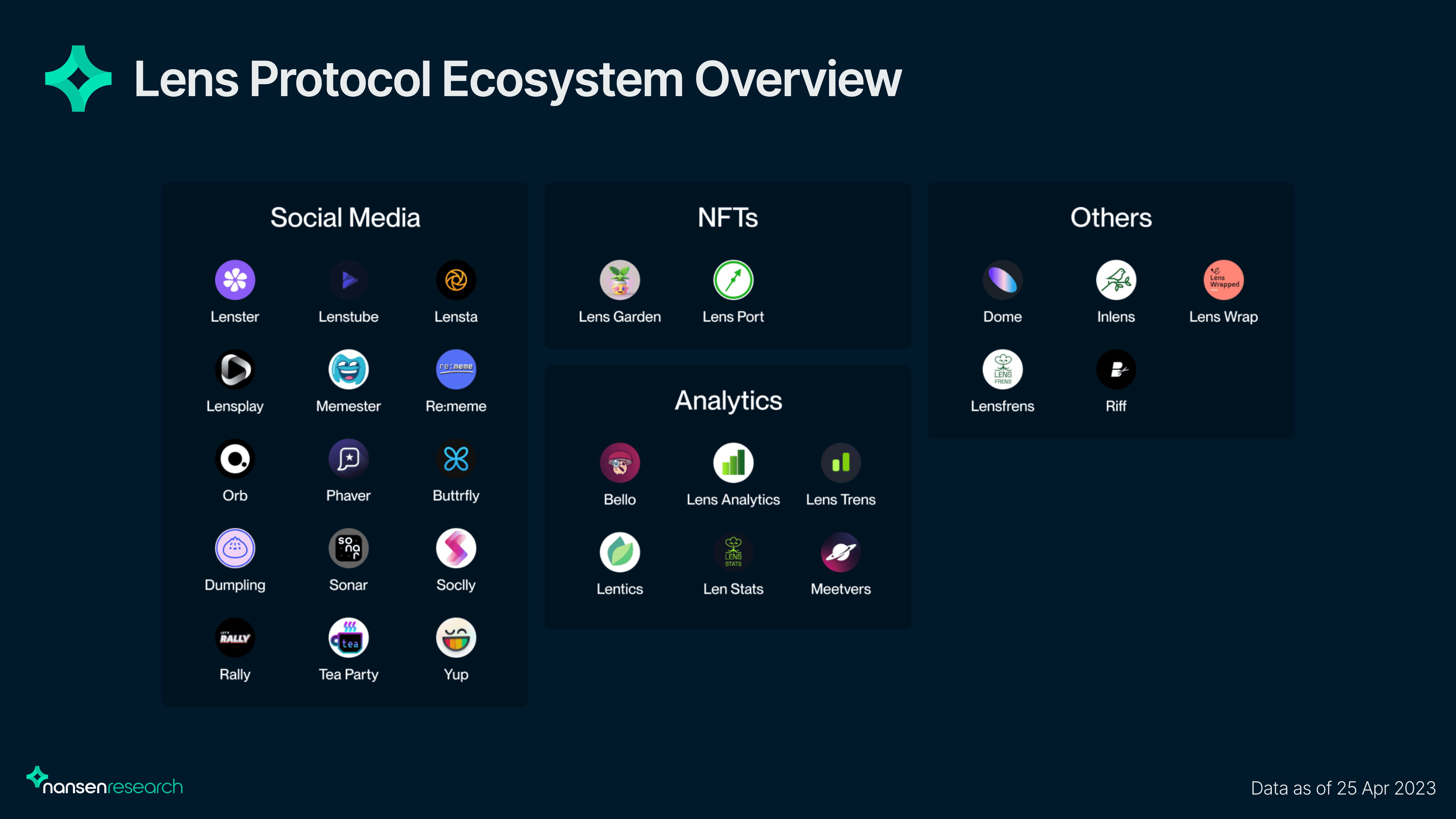The height and width of the screenshot is (819, 1456).
Task: Click the Orb circle icon
Action: click(235, 458)
